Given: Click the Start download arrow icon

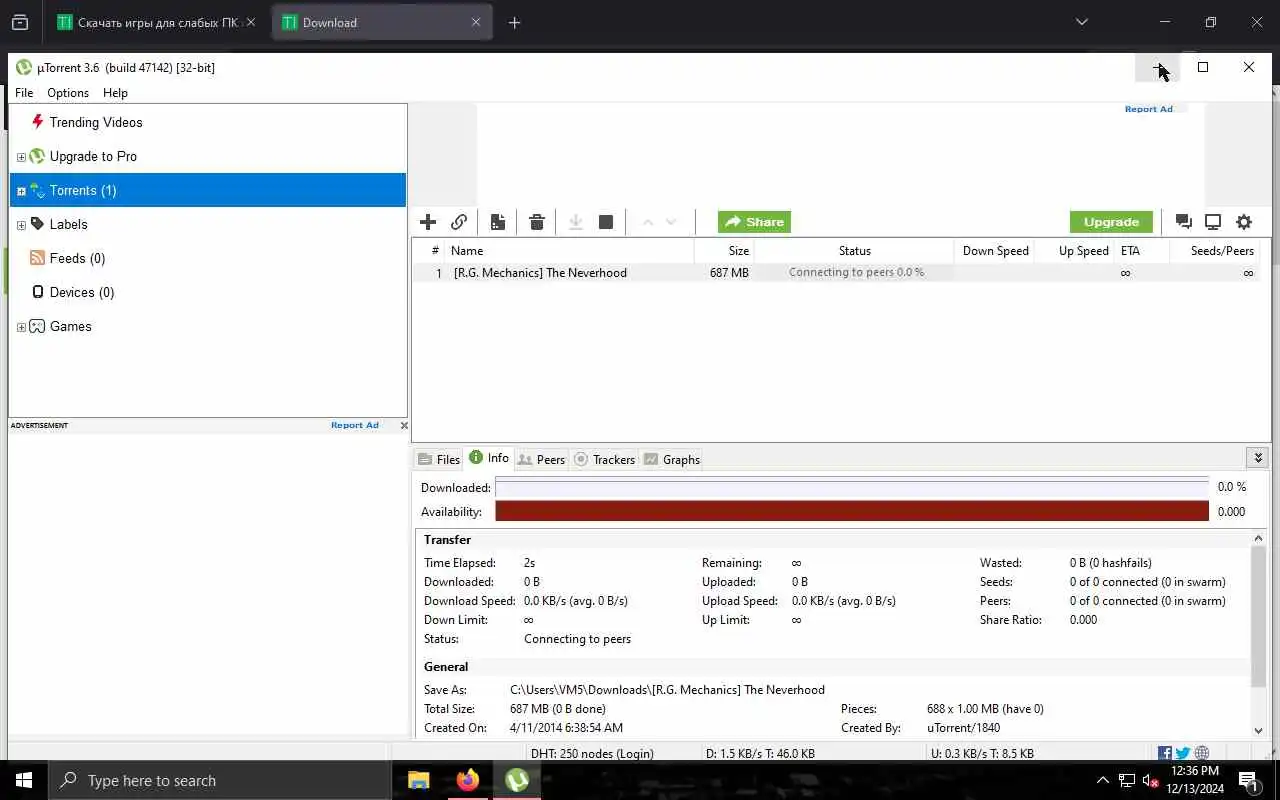Looking at the screenshot, I should pyautogui.click(x=576, y=222).
